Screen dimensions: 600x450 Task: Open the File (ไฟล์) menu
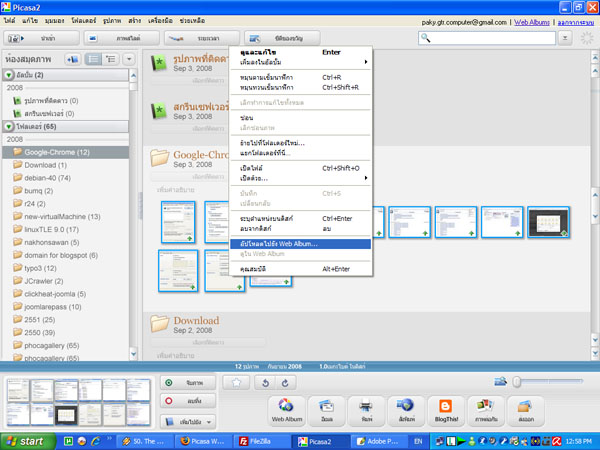point(10,21)
